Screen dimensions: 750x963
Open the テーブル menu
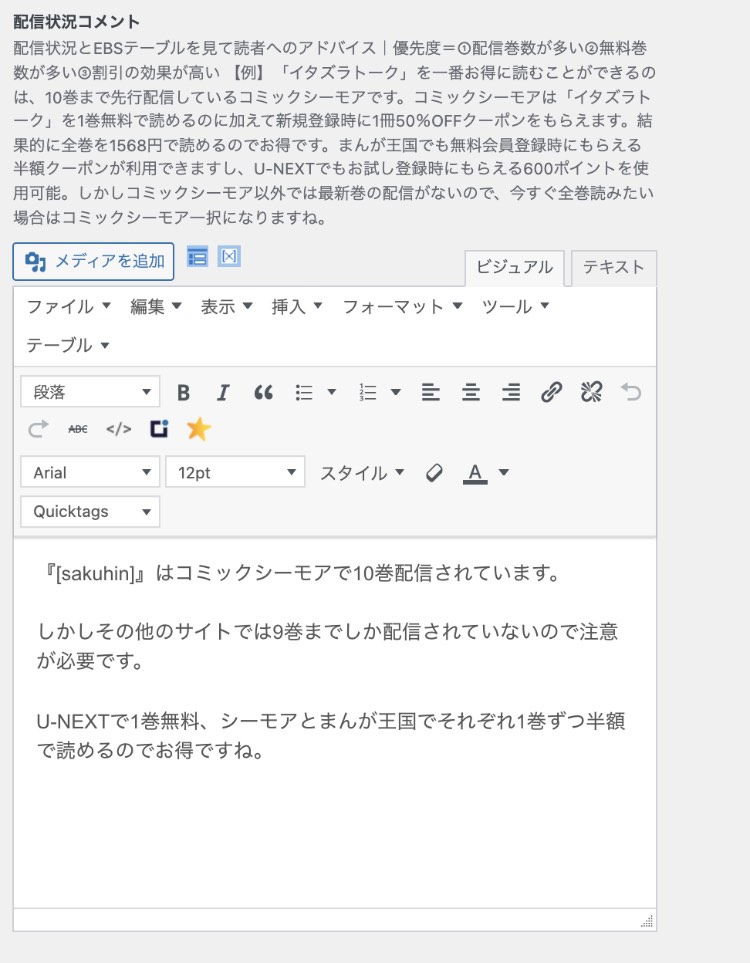pyautogui.click(x=68, y=345)
